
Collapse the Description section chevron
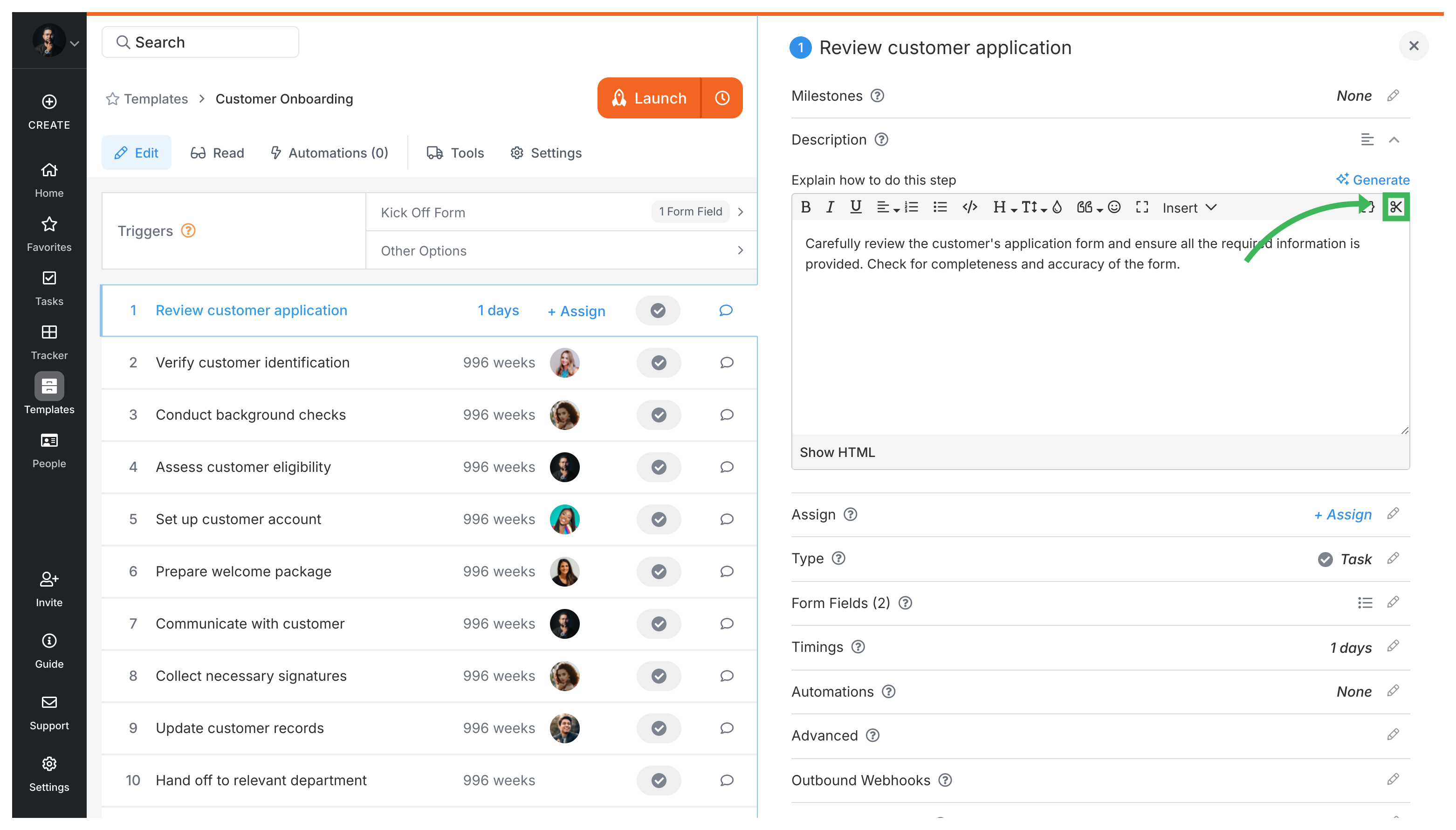[1394, 140]
